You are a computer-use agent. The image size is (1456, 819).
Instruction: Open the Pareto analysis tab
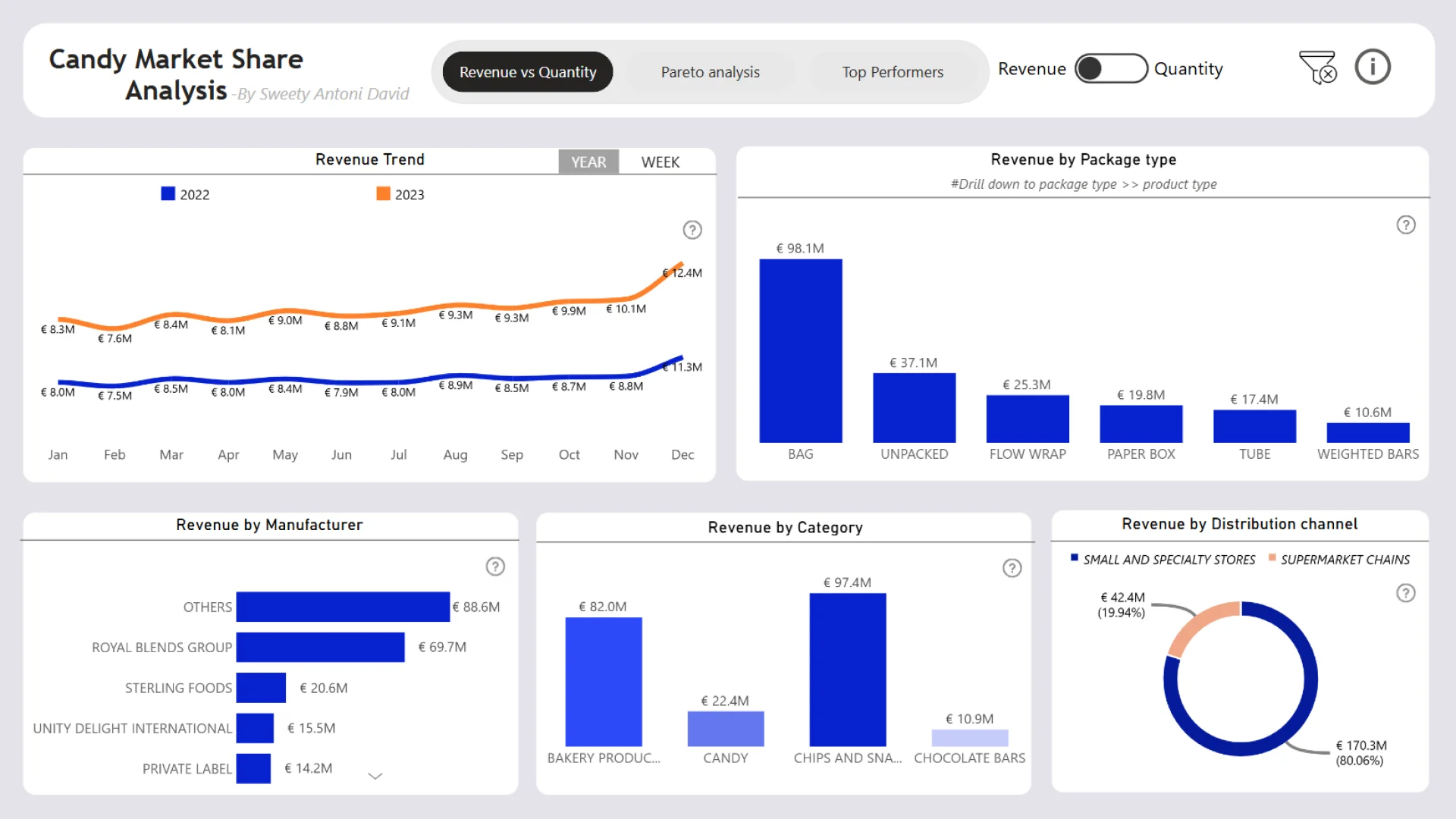pyautogui.click(x=711, y=72)
